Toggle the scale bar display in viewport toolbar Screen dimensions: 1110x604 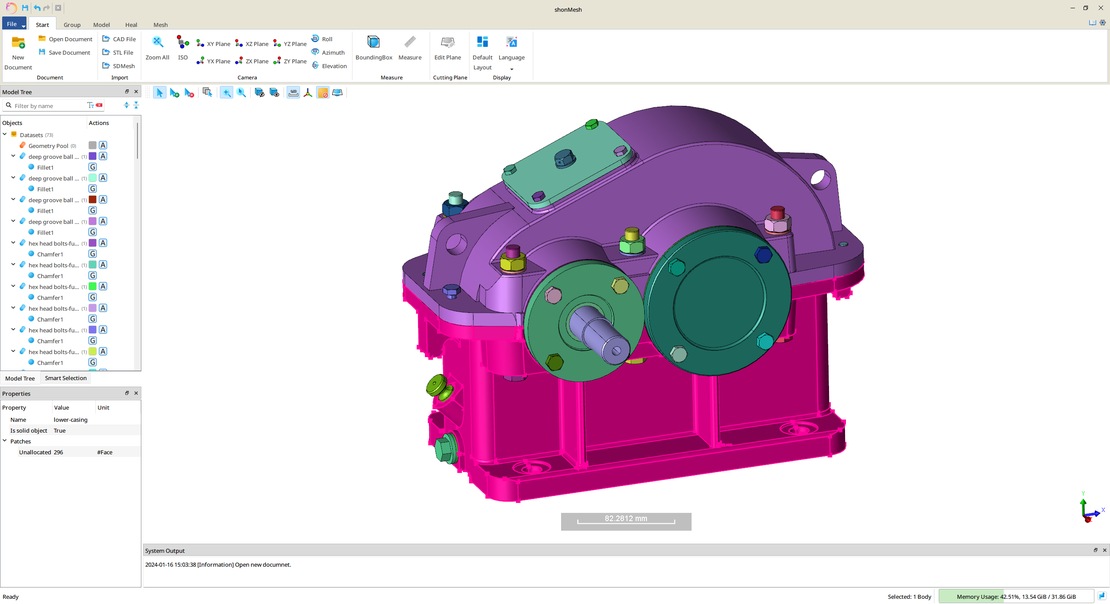click(293, 92)
